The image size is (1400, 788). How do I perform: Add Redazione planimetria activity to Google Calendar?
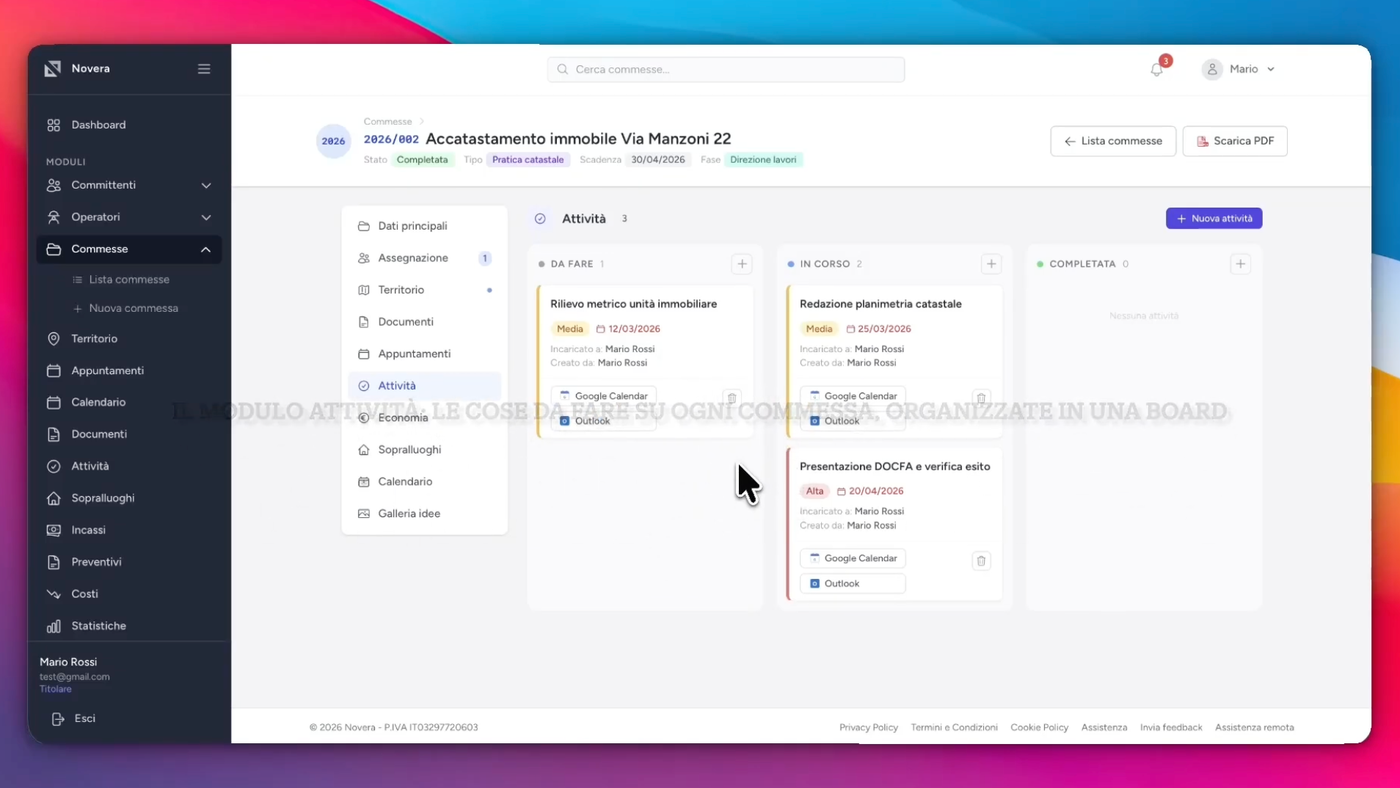tap(852, 396)
